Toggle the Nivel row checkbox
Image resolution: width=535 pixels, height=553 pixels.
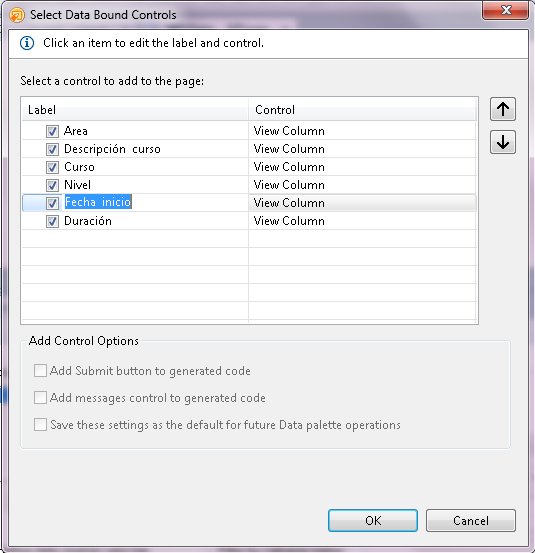point(52,185)
